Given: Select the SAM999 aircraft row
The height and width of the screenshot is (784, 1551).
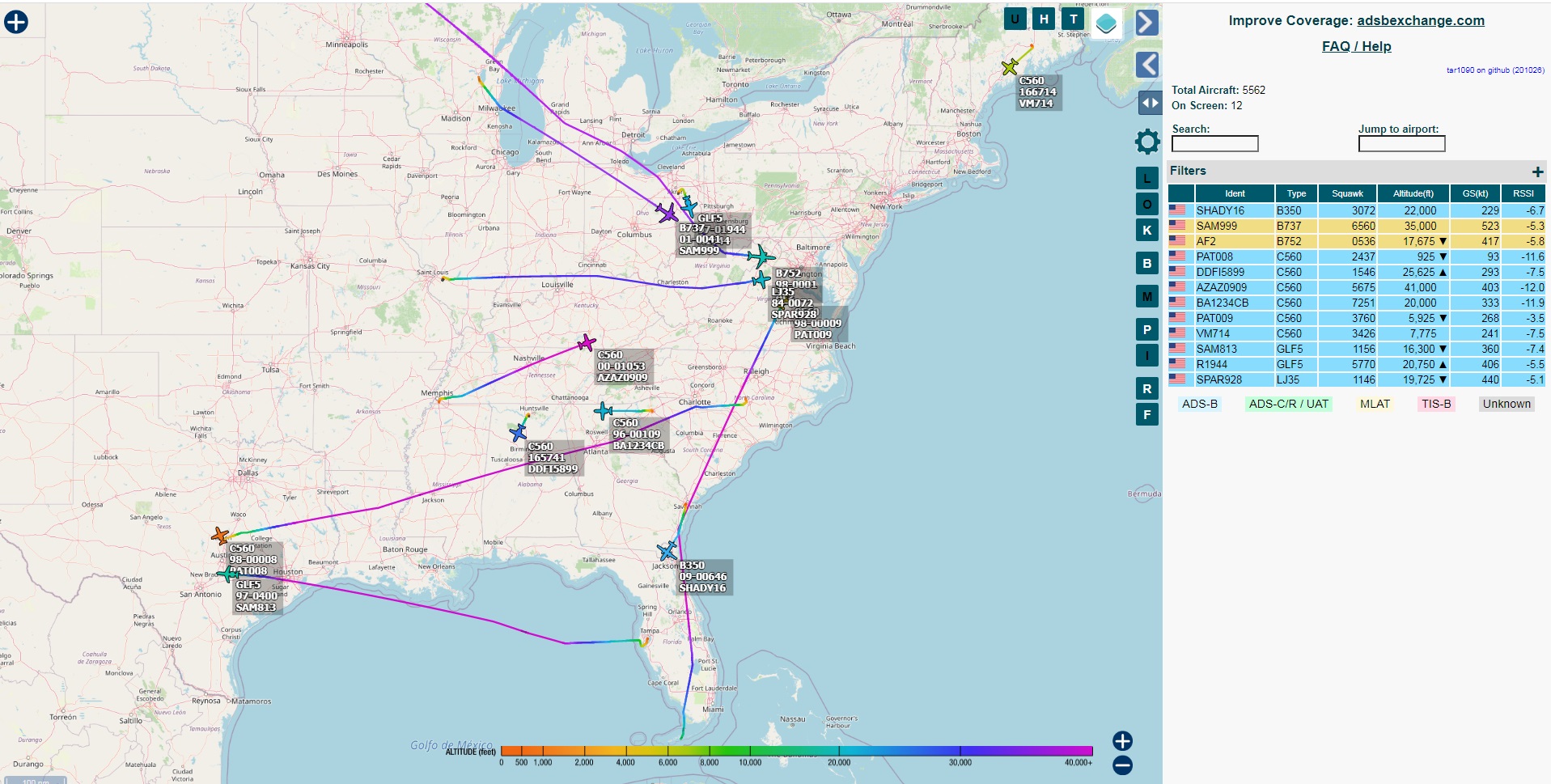Looking at the screenshot, I should (x=1357, y=226).
